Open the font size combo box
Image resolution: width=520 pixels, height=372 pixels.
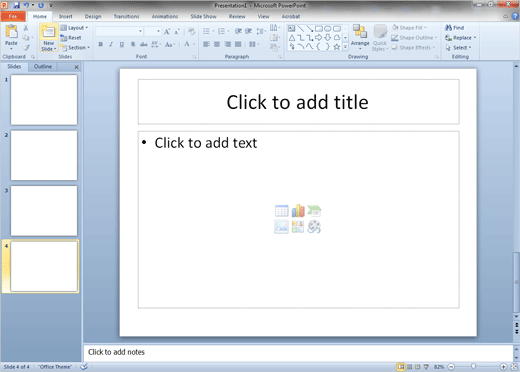[153, 31]
